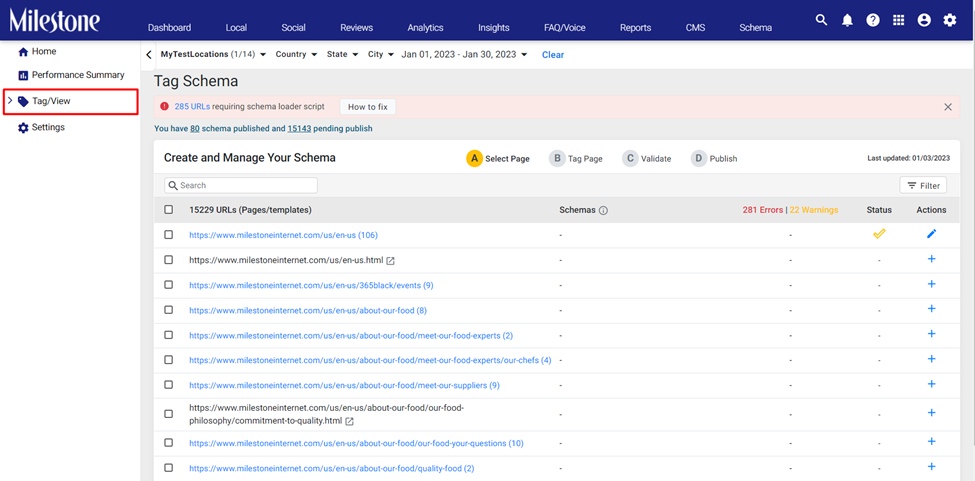Open the City dropdown
The width and height of the screenshot is (975, 481).
(381, 55)
